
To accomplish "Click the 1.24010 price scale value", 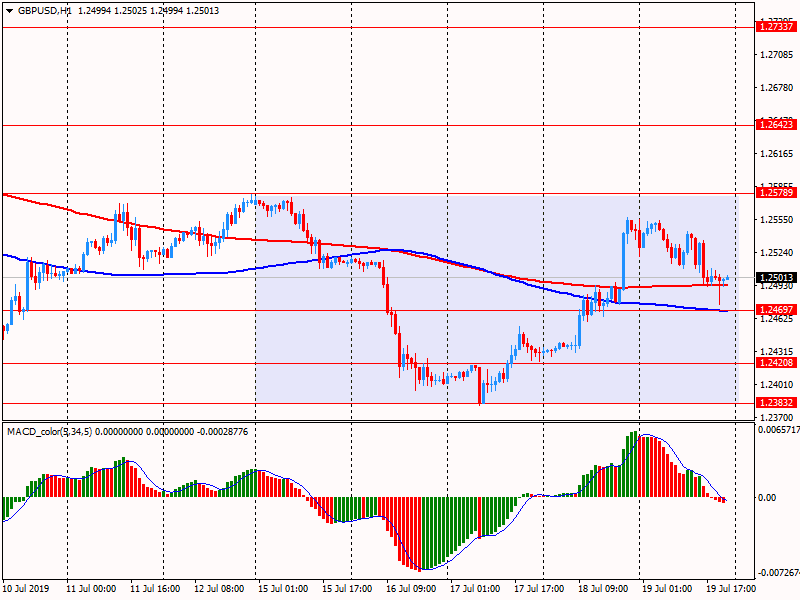I will pyautogui.click(x=777, y=385).
